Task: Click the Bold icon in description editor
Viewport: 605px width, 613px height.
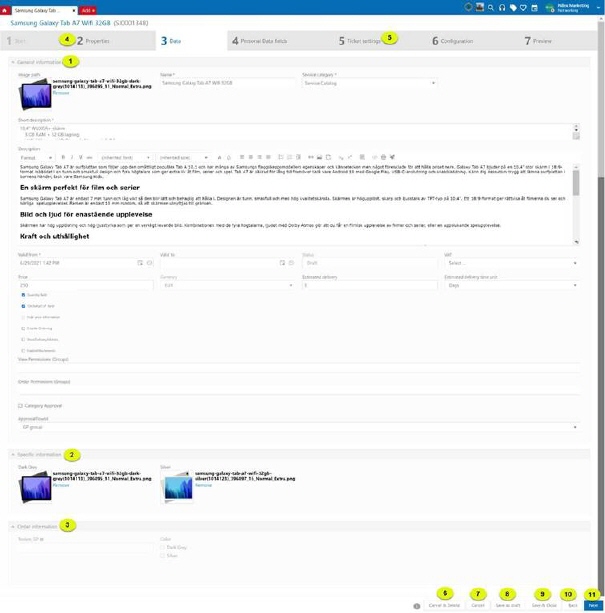Action: coord(62,157)
